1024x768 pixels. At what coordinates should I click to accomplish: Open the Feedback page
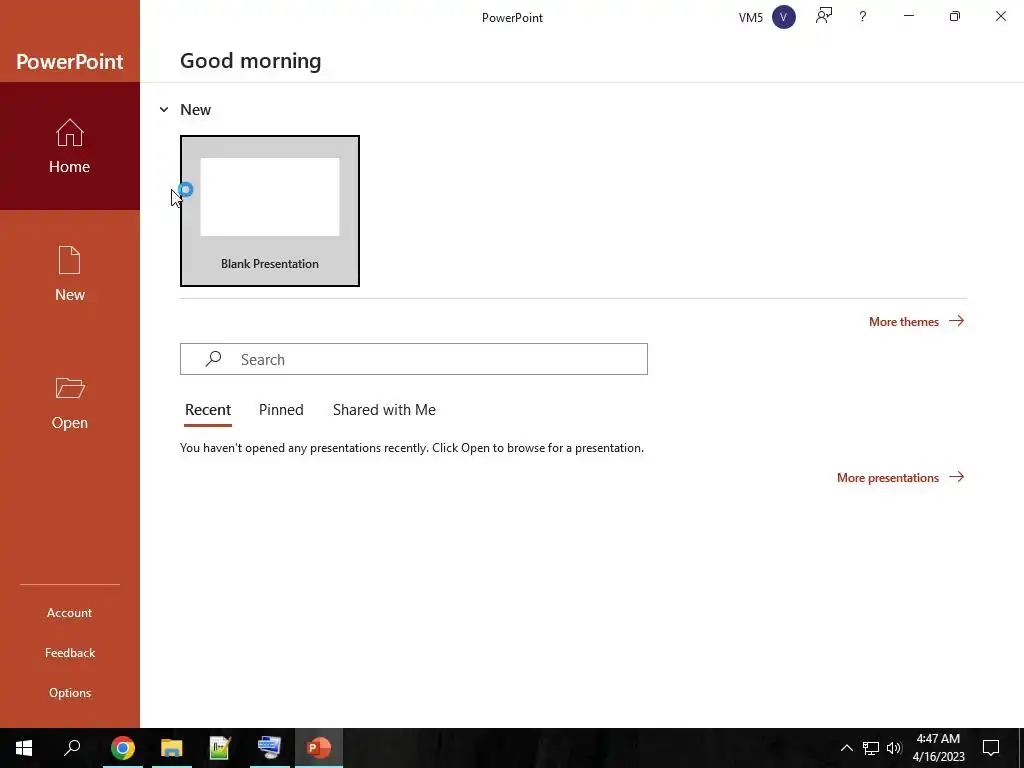70,652
